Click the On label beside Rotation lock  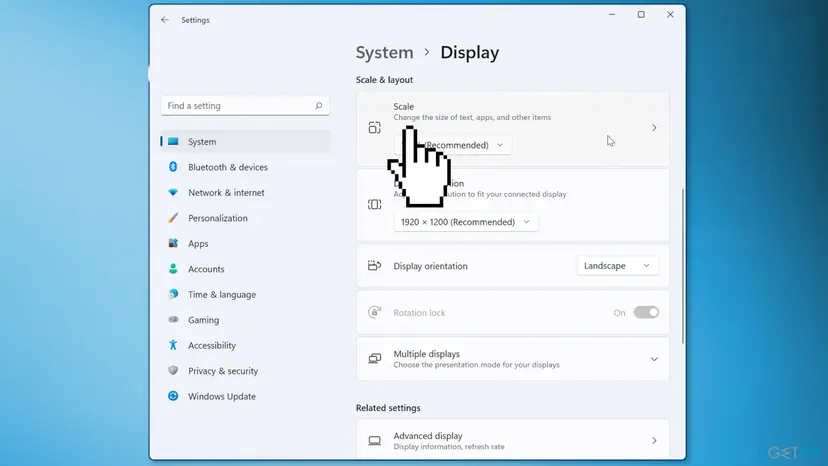pos(619,313)
